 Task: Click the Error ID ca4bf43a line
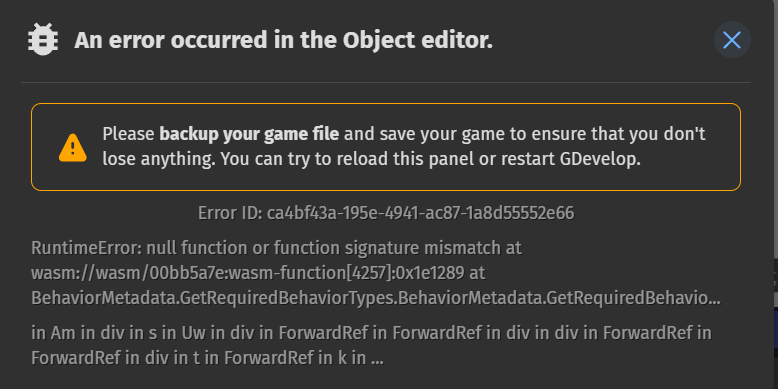coord(386,213)
